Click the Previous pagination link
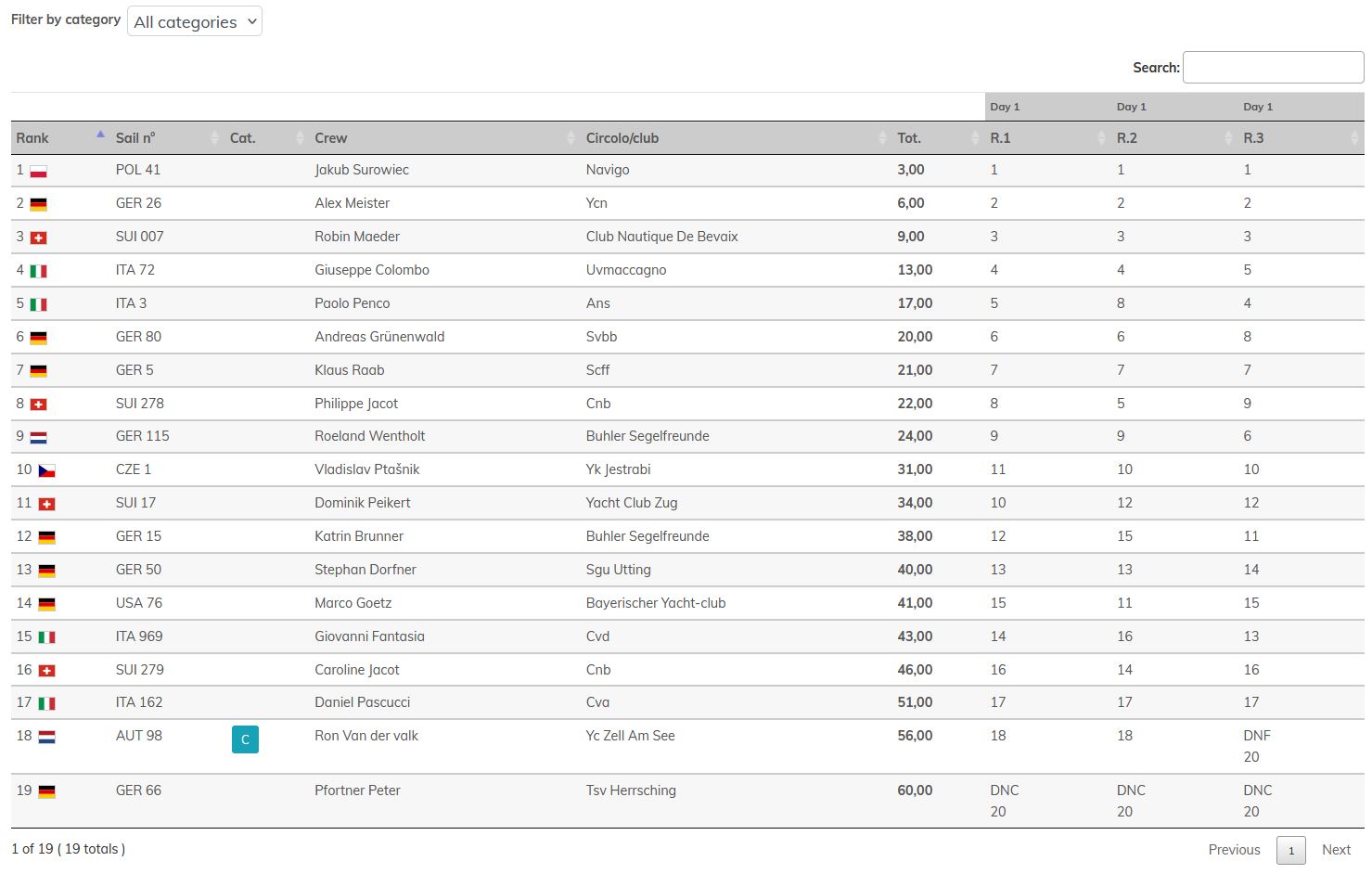Screen dimensions: 1372x874 [1234, 850]
